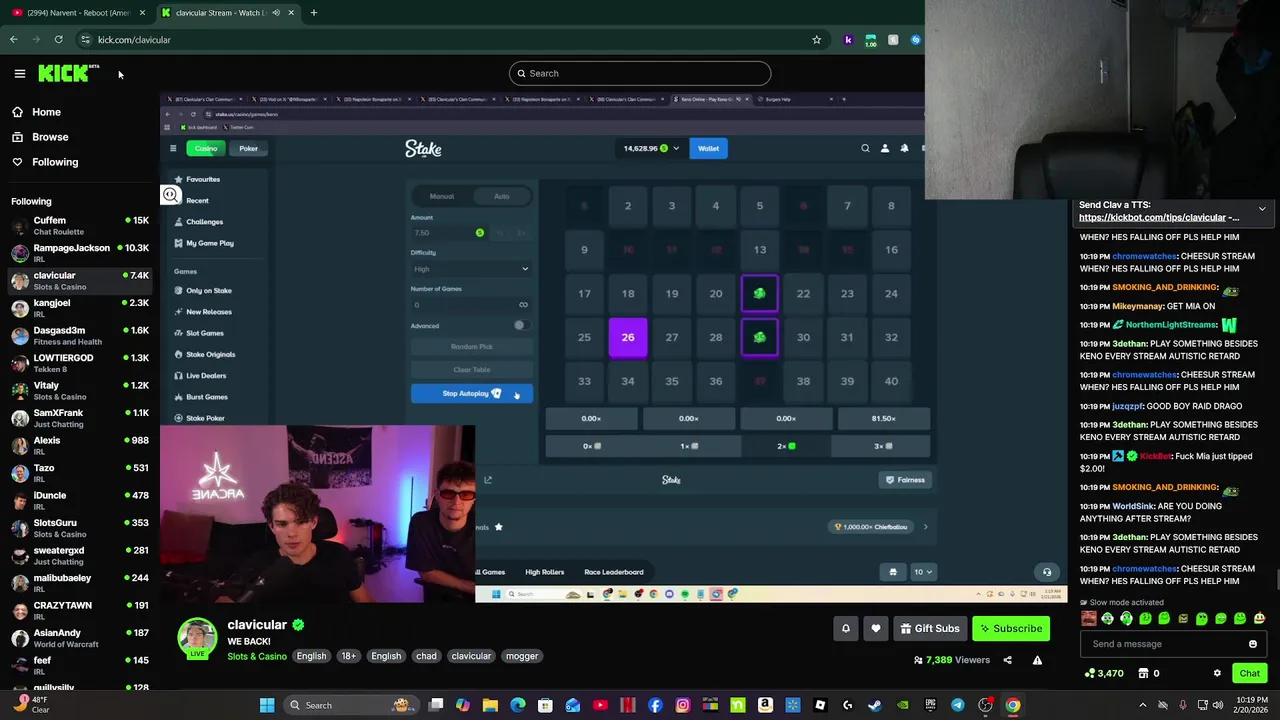Open File Explorer from taskbar
The width and height of the screenshot is (1280, 720).
coord(490,705)
